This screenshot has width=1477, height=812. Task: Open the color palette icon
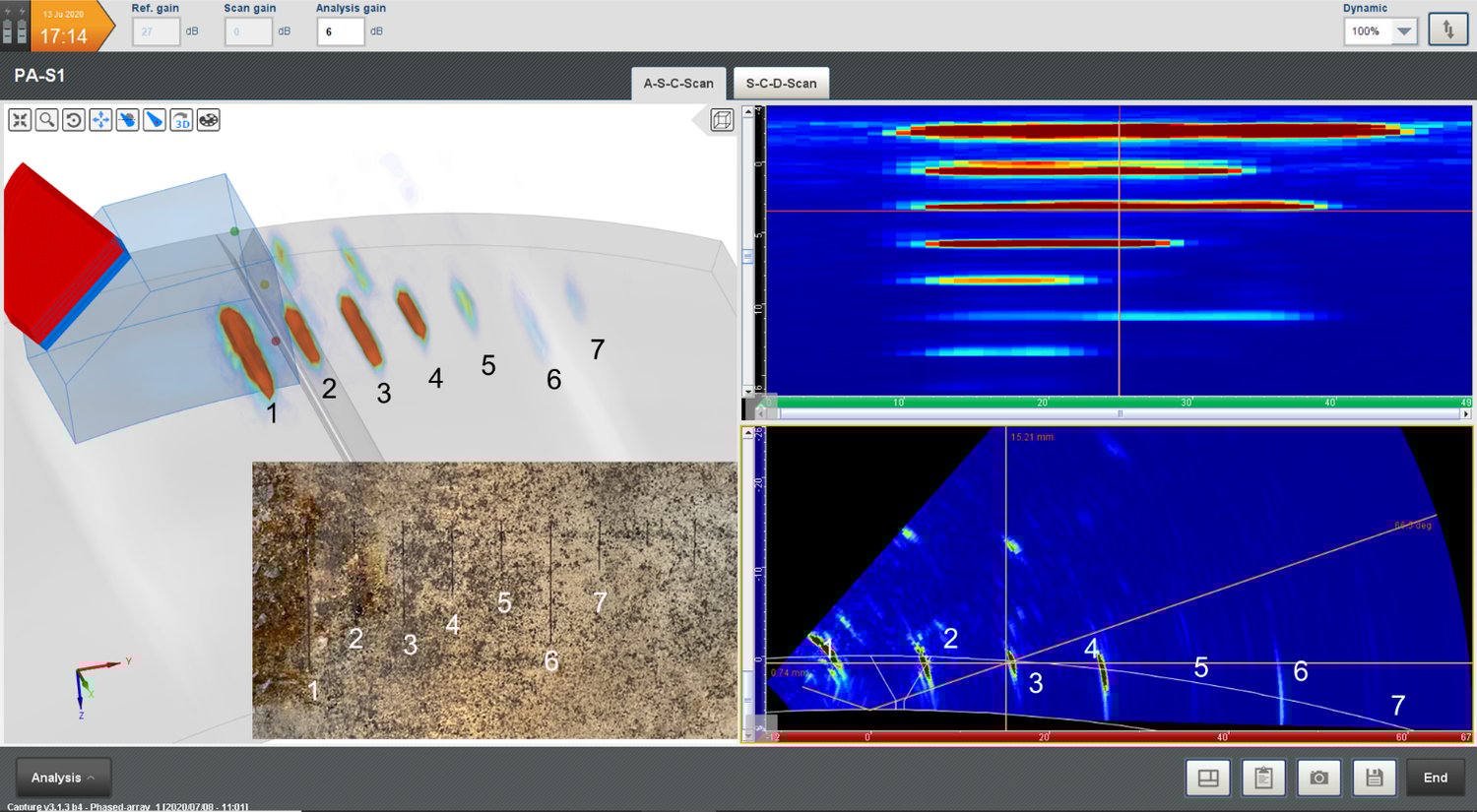[207, 119]
